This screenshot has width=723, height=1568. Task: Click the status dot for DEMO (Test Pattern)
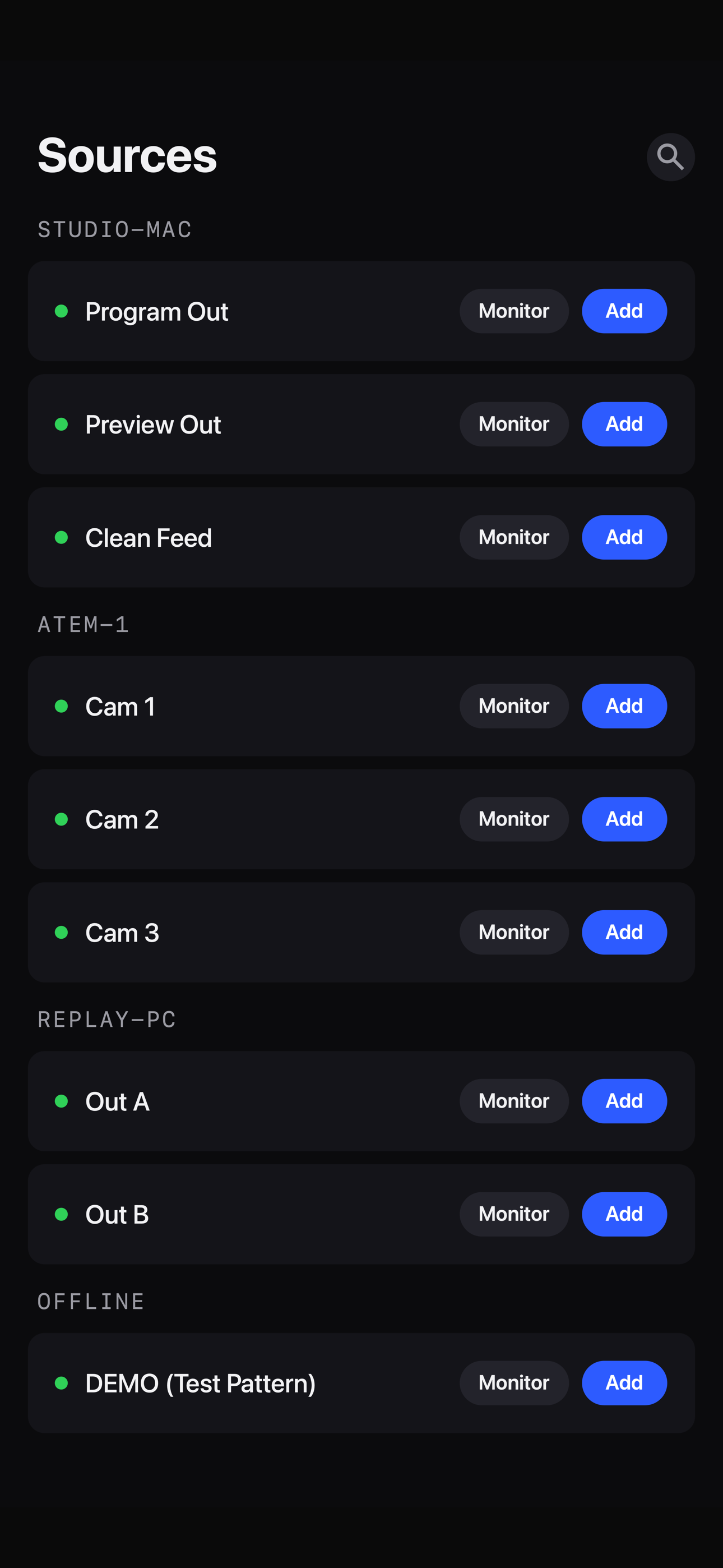(62, 1382)
